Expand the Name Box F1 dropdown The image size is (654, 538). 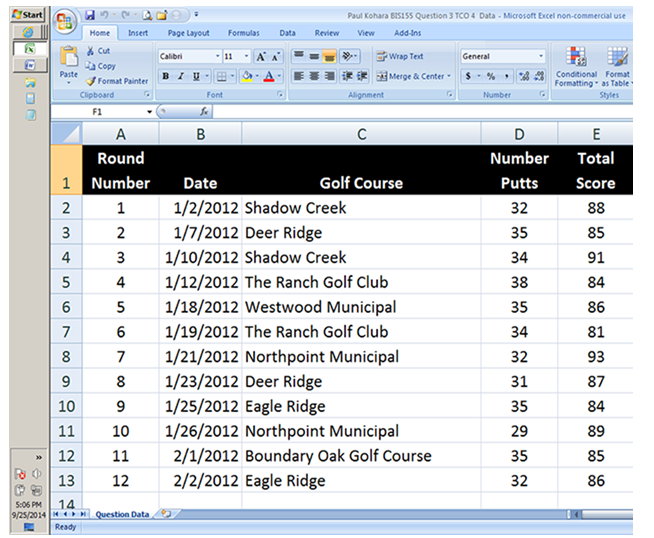(x=149, y=112)
